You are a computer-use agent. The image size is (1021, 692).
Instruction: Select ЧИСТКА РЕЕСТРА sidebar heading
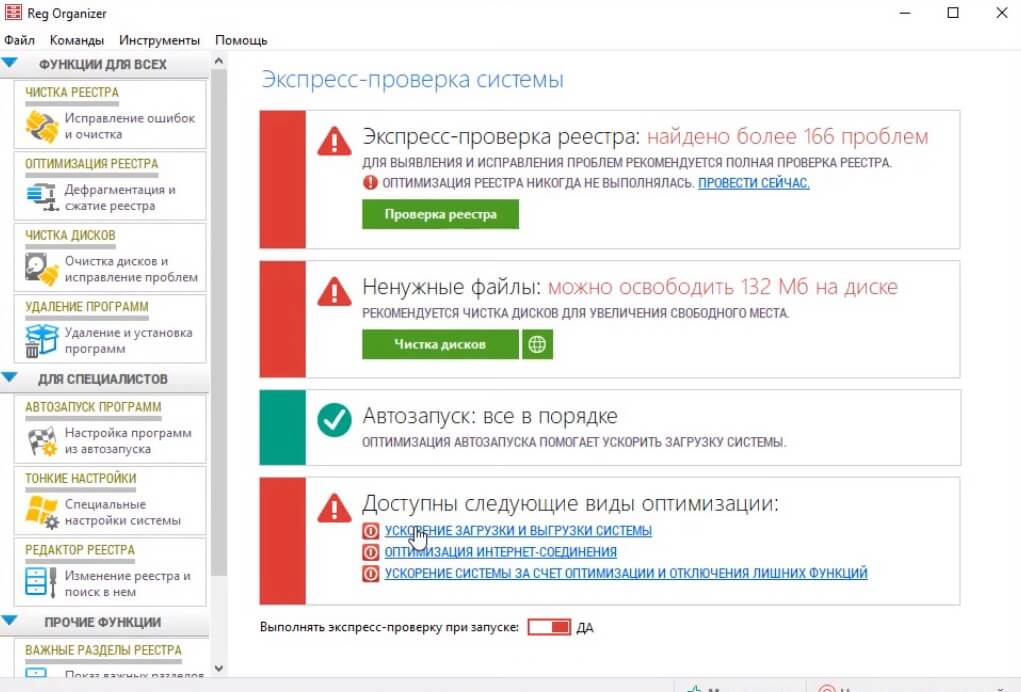[x=72, y=93]
